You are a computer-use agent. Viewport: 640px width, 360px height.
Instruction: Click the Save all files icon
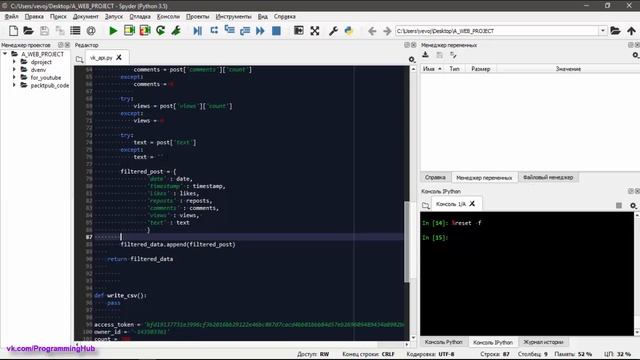(x=60, y=31)
